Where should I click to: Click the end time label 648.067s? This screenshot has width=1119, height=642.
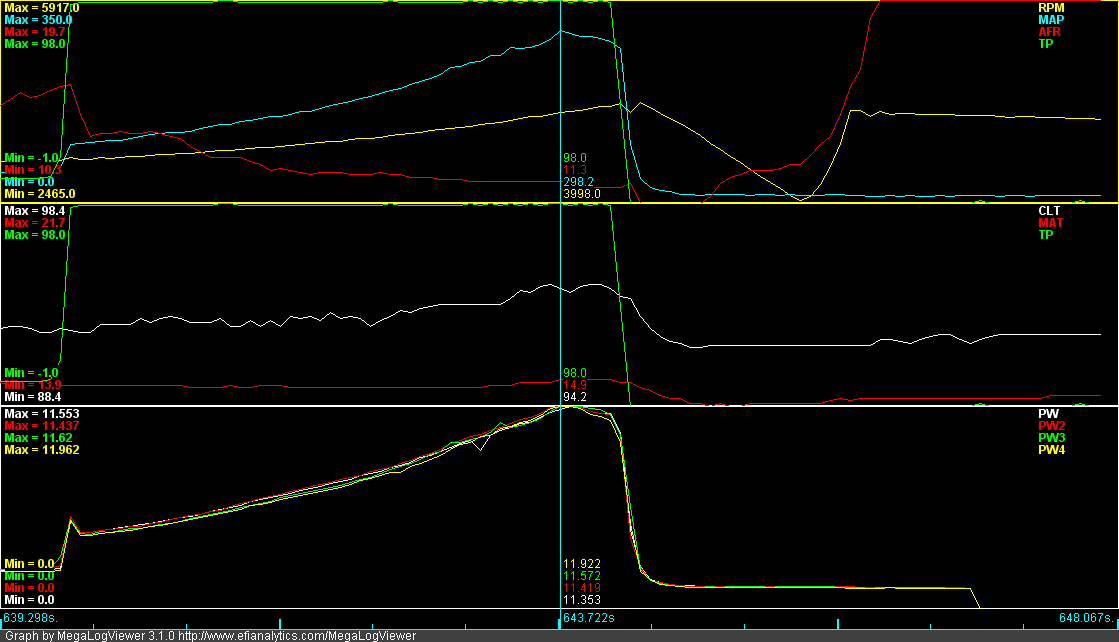pyautogui.click(x=1088, y=618)
